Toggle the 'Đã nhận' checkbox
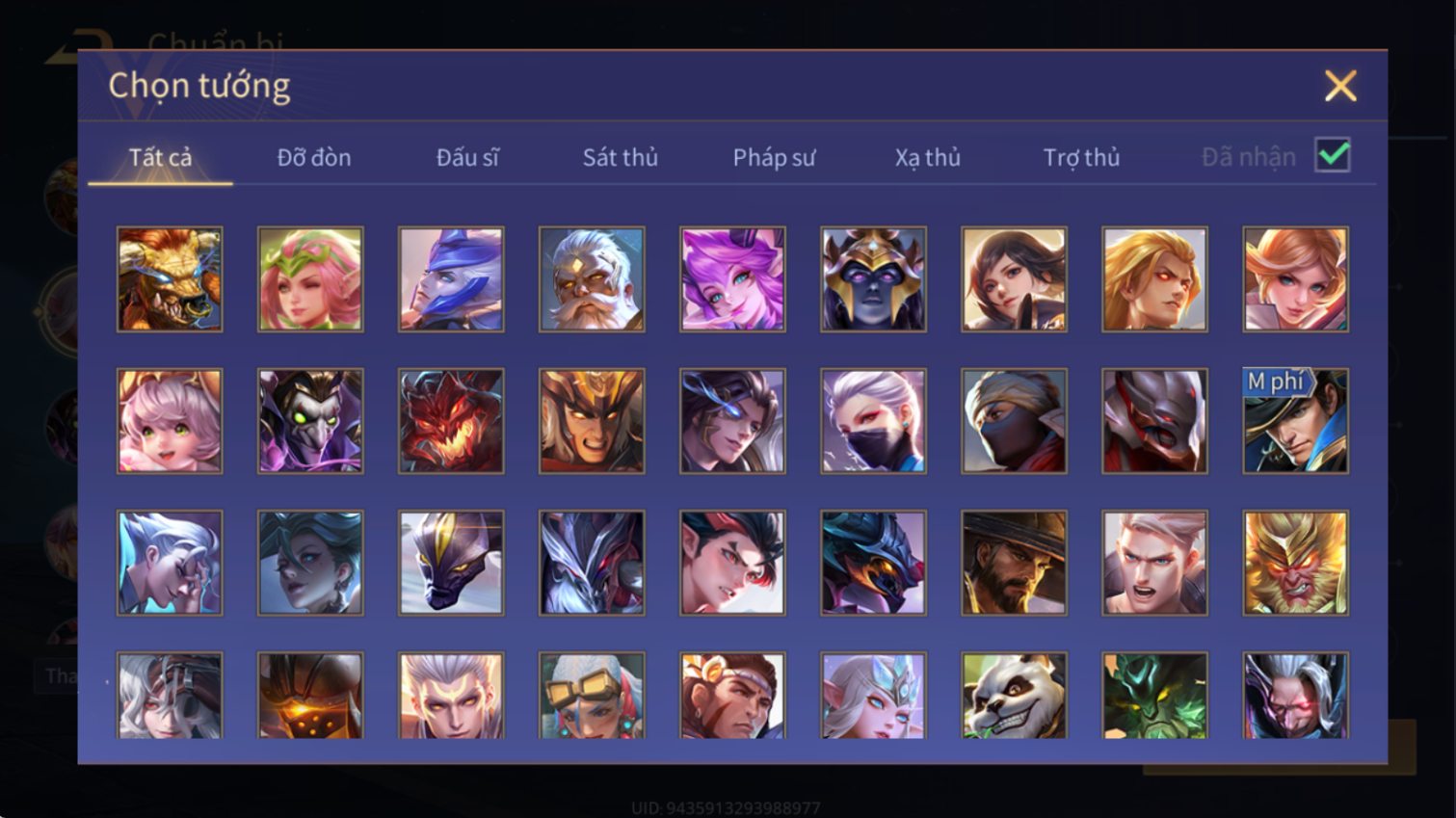 click(x=1333, y=156)
